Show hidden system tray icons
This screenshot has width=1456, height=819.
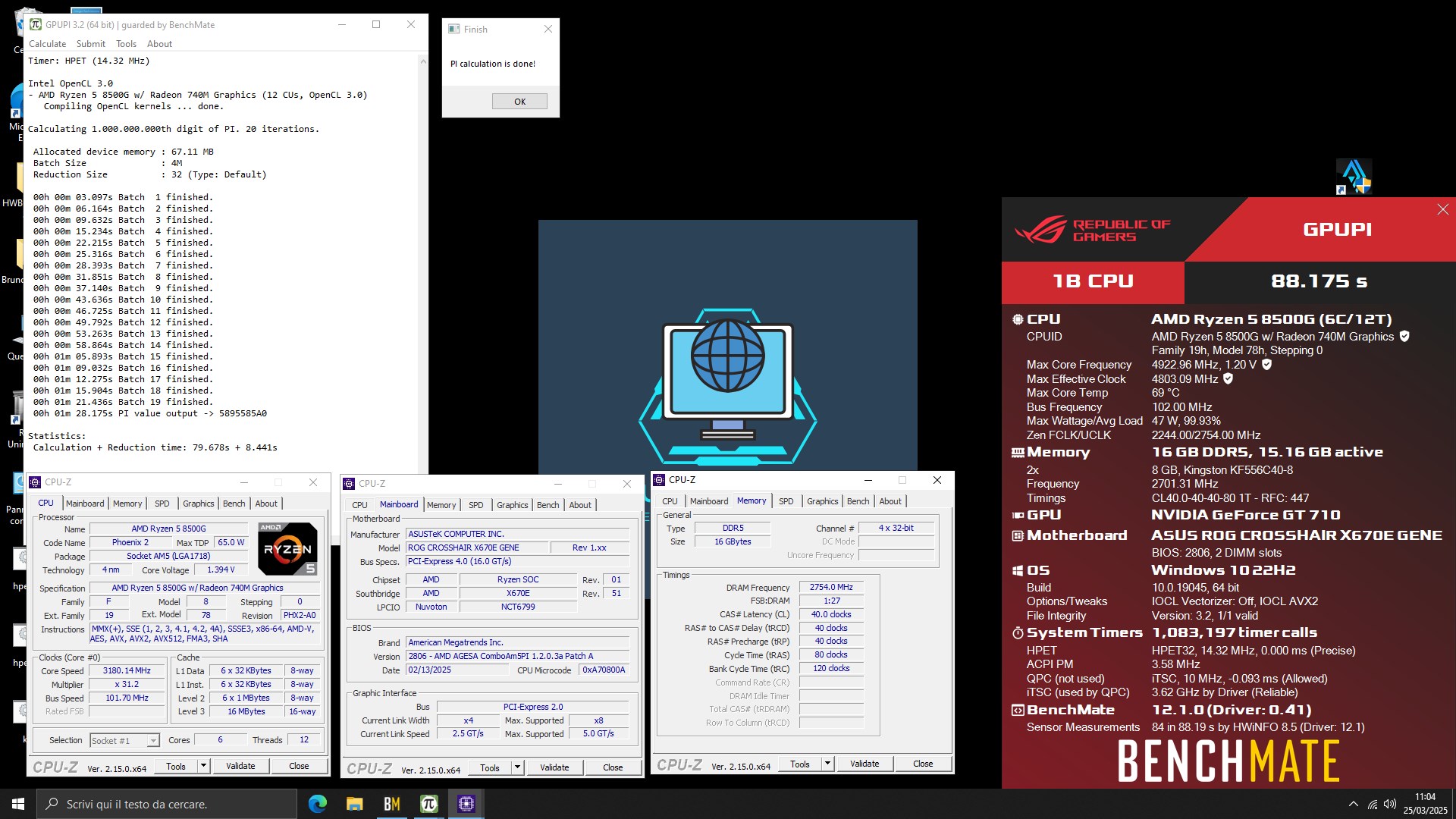[1354, 804]
